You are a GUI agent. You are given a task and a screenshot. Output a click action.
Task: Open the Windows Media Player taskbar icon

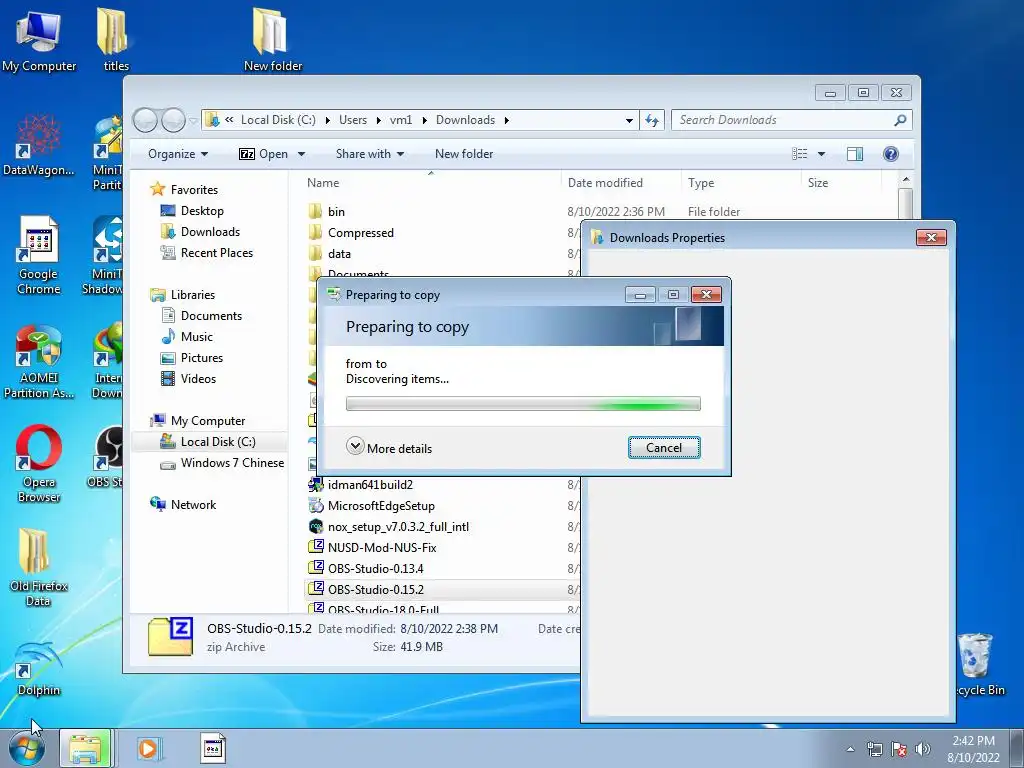pyautogui.click(x=149, y=748)
